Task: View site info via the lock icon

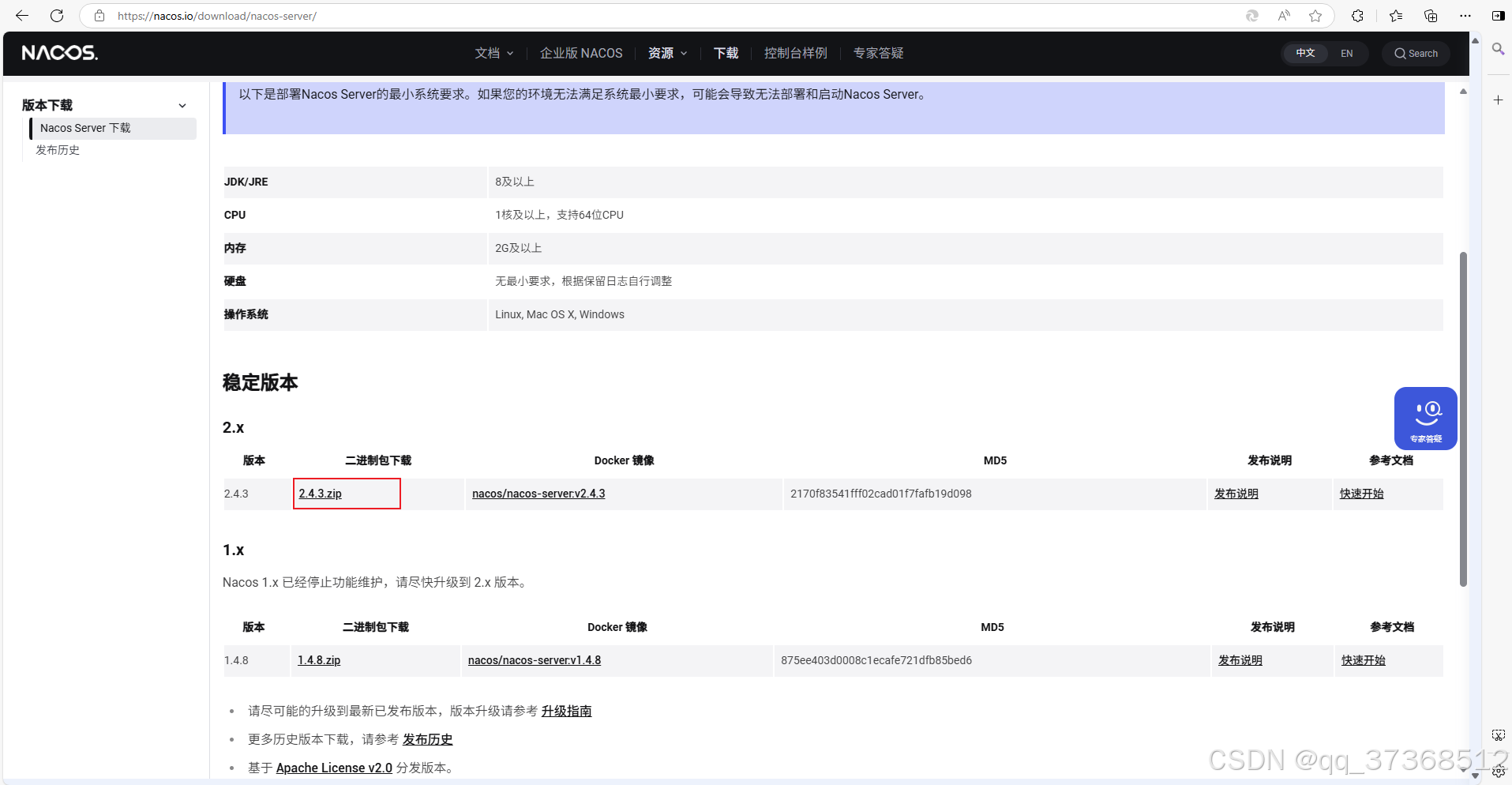Action: [x=99, y=16]
